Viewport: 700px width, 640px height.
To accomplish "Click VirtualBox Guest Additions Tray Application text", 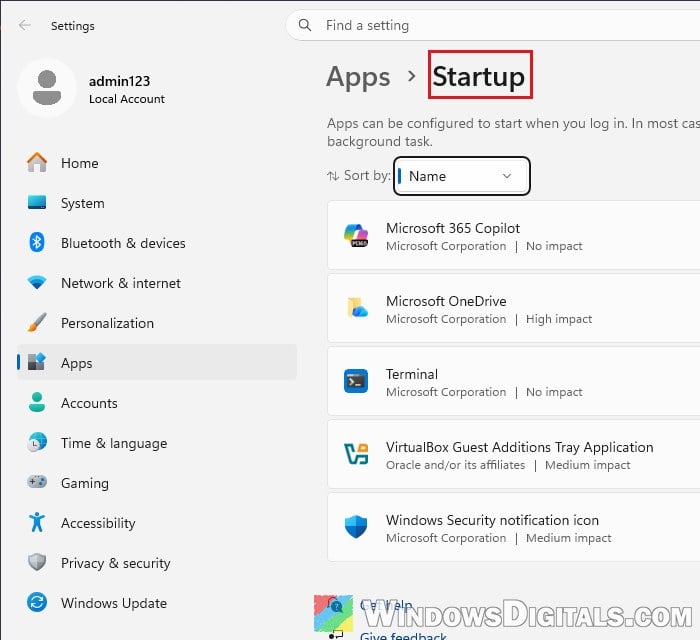I will tap(520, 447).
